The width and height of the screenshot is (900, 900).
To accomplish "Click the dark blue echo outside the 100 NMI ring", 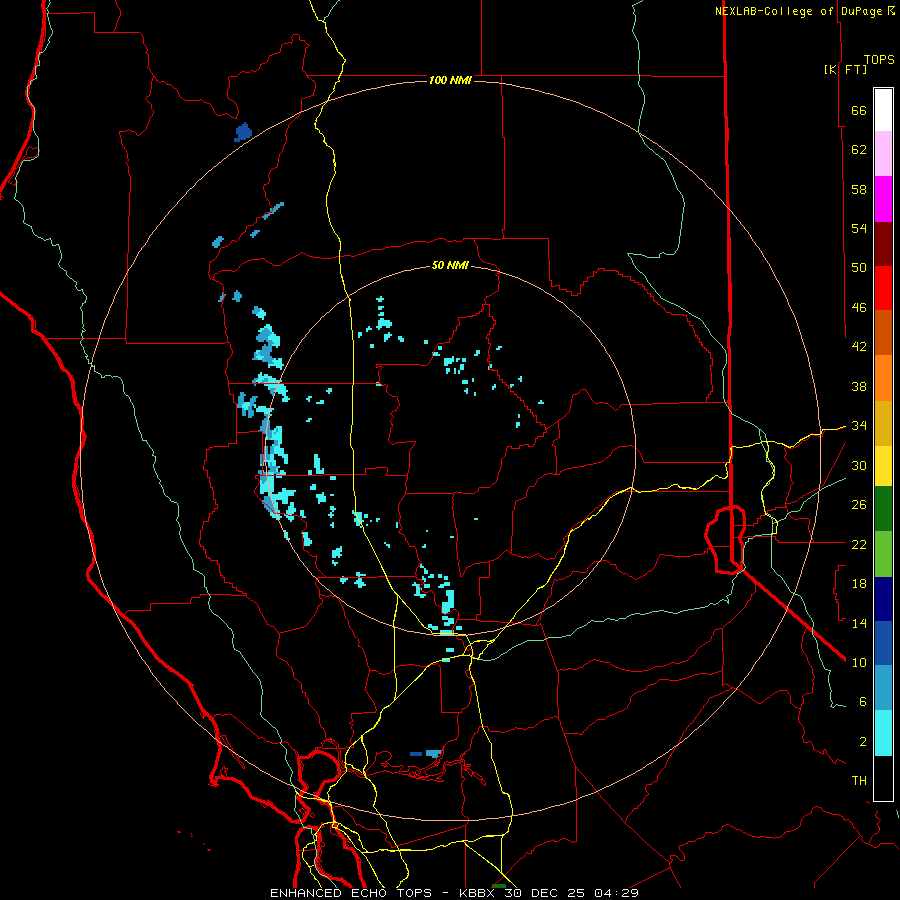I will click(243, 132).
